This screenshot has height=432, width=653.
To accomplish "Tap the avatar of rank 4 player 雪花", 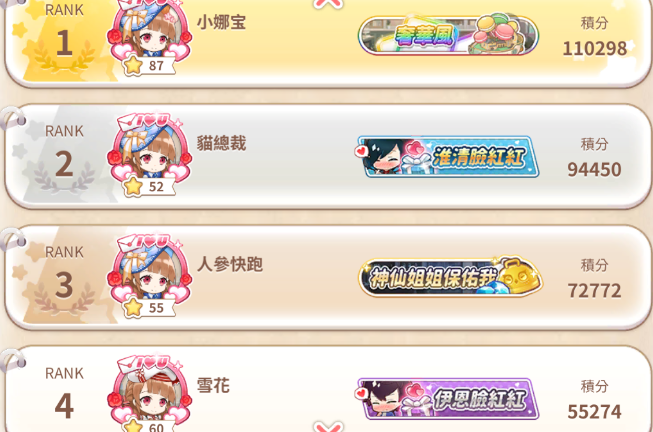I will tap(149, 392).
